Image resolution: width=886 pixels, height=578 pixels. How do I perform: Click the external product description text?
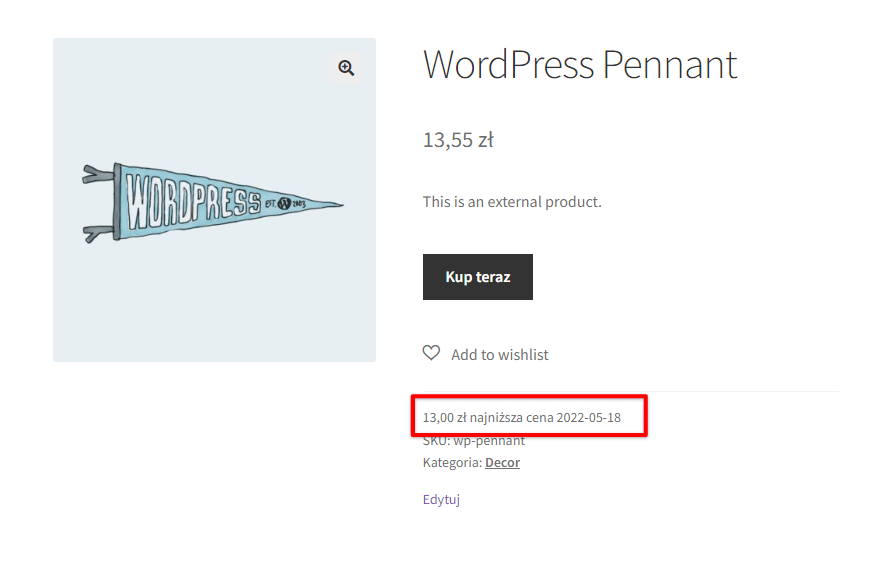(x=512, y=202)
